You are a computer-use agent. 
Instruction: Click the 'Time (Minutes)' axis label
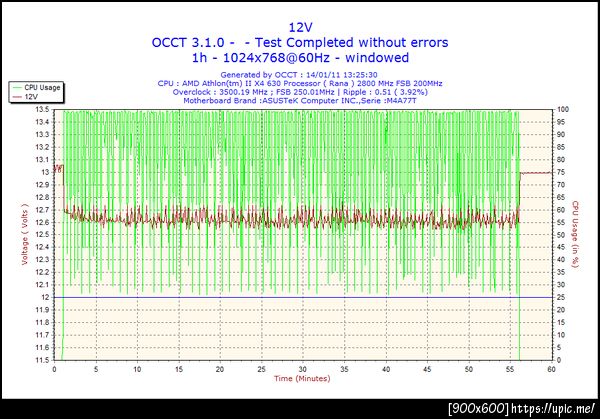(x=302, y=378)
